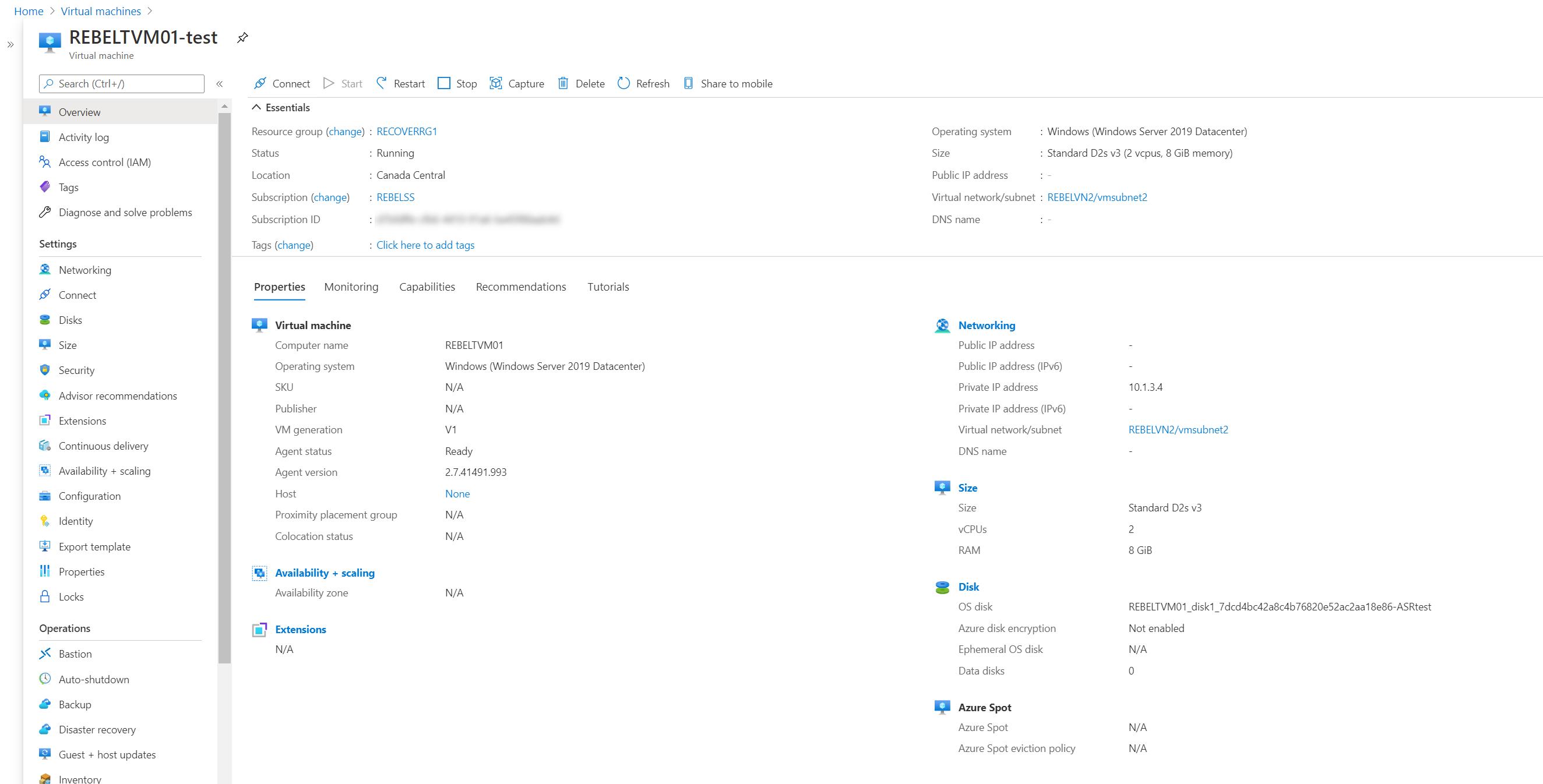Click the private IP address 10.1.3.4
Viewport: 1543px width, 784px height.
coord(1145,387)
